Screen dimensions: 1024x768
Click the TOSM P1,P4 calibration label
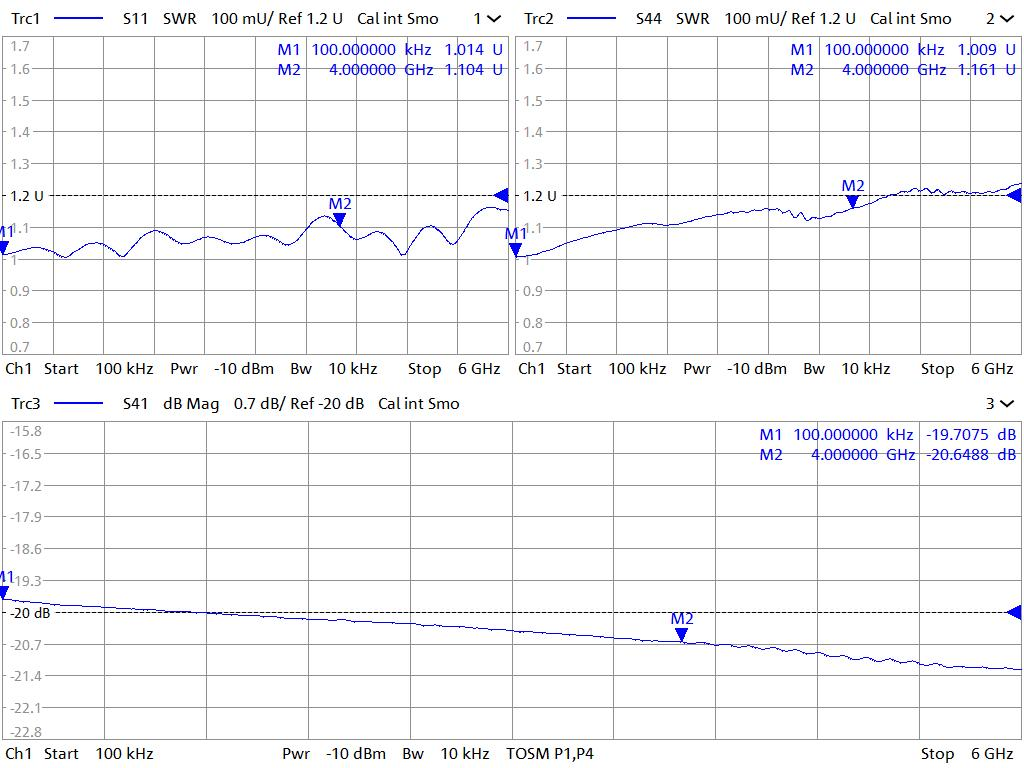coord(550,754)
